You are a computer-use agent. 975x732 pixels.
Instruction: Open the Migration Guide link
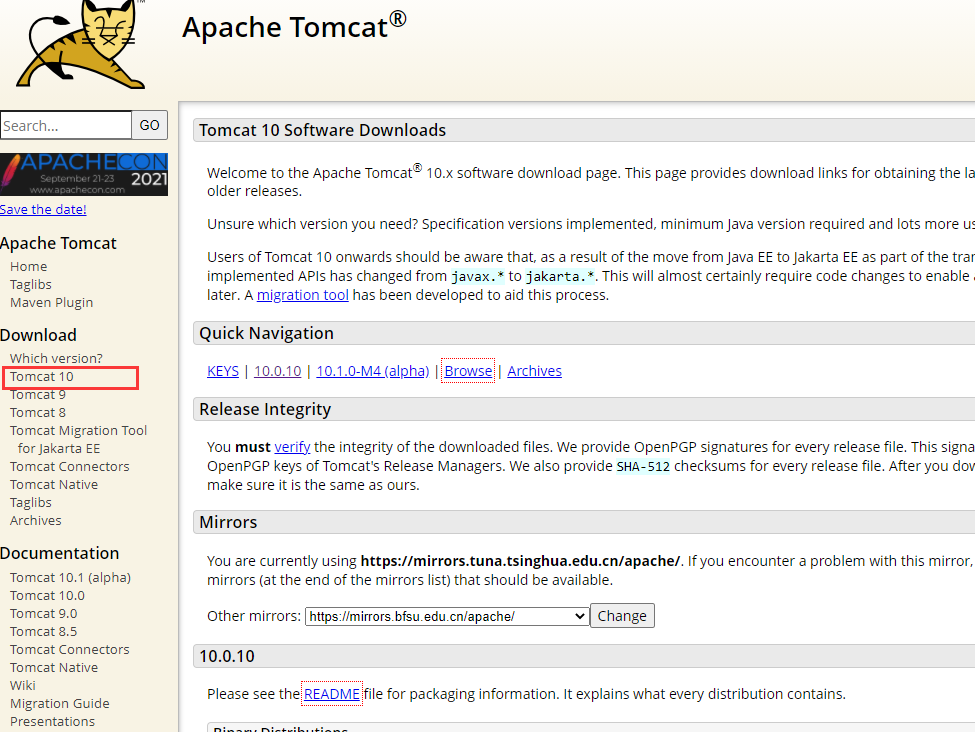point(60,703)
